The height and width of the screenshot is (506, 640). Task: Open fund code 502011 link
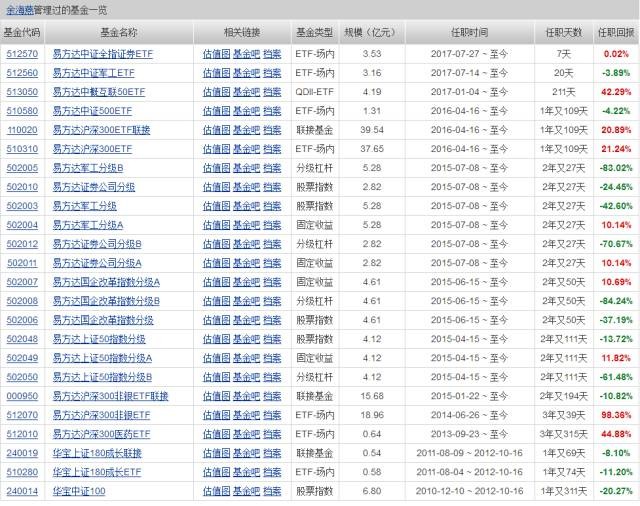(22, 263)
